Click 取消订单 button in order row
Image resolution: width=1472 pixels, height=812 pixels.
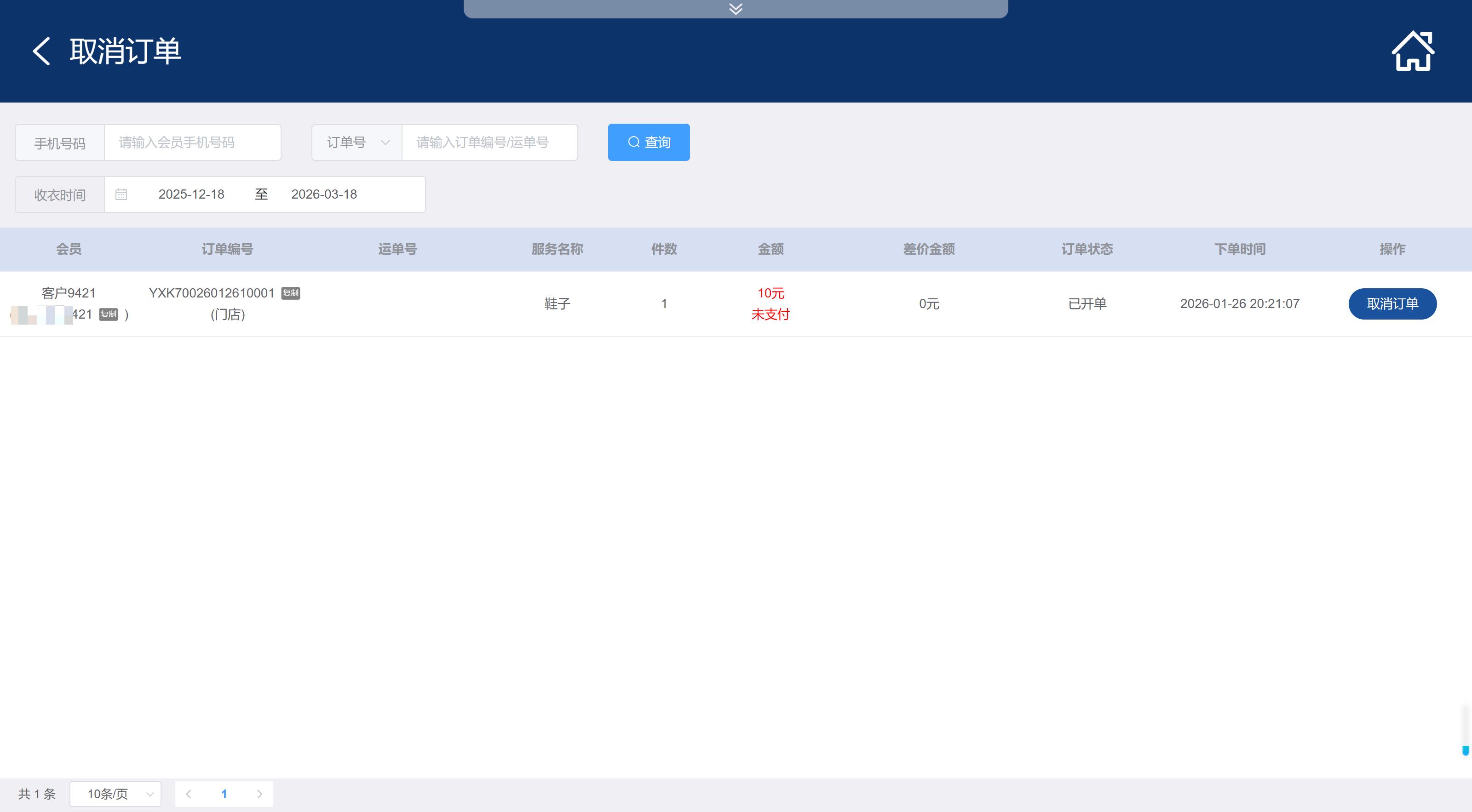pyautogui.click(x=1392, y=304)
